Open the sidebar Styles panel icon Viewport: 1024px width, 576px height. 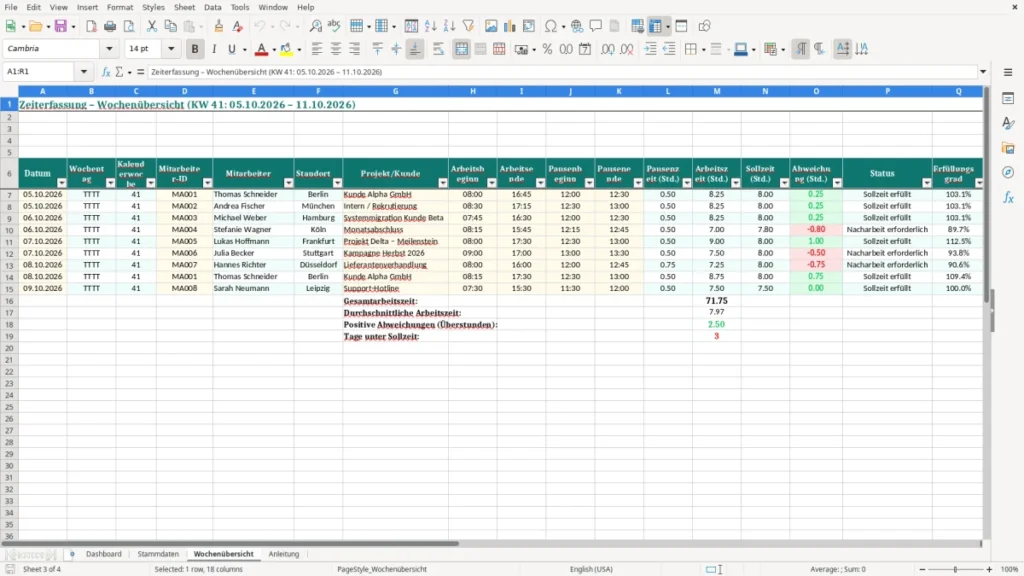click(x=1008, y=123)
